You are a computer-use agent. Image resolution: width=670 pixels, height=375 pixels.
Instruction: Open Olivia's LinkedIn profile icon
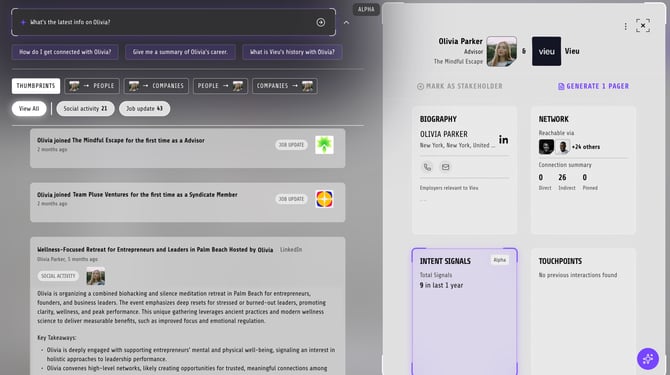coord(504,140)
